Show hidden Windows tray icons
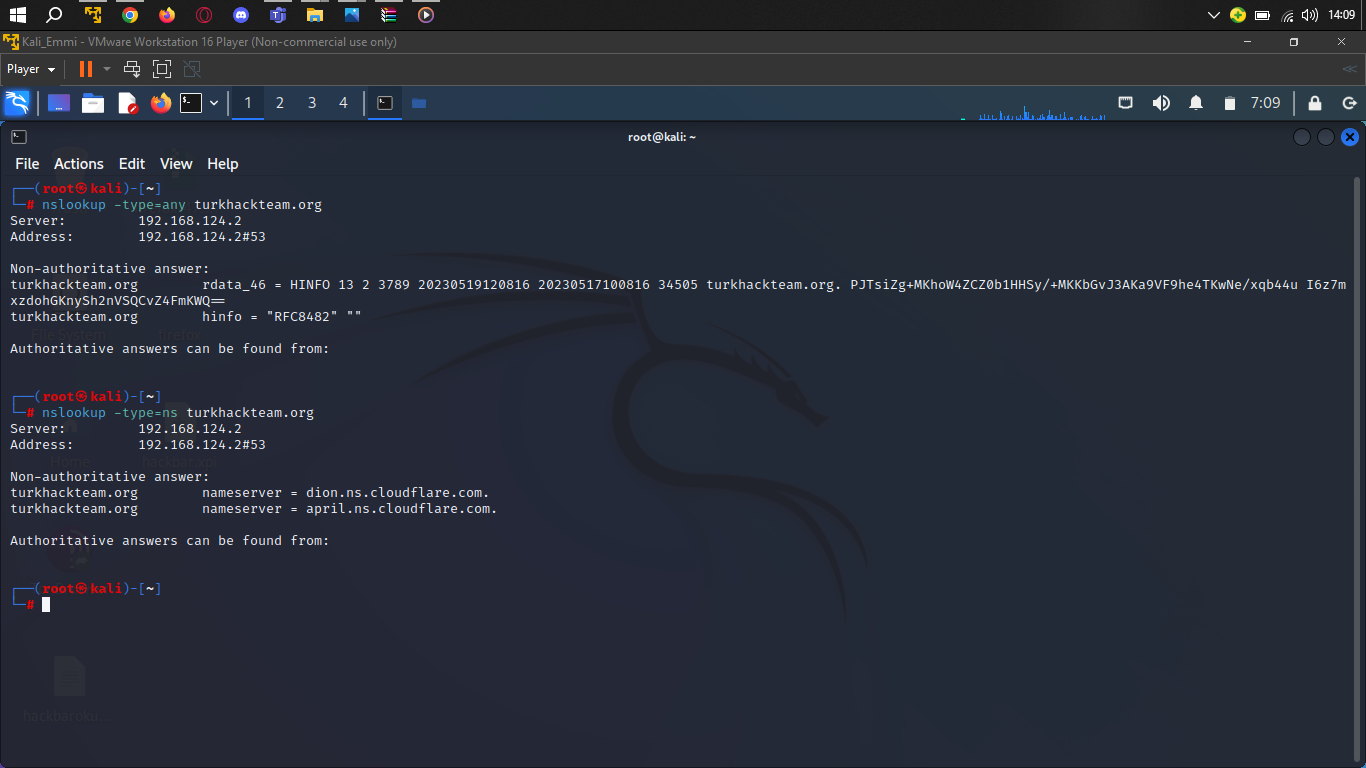This screenshot has width=1366, height=768. 1214,15
